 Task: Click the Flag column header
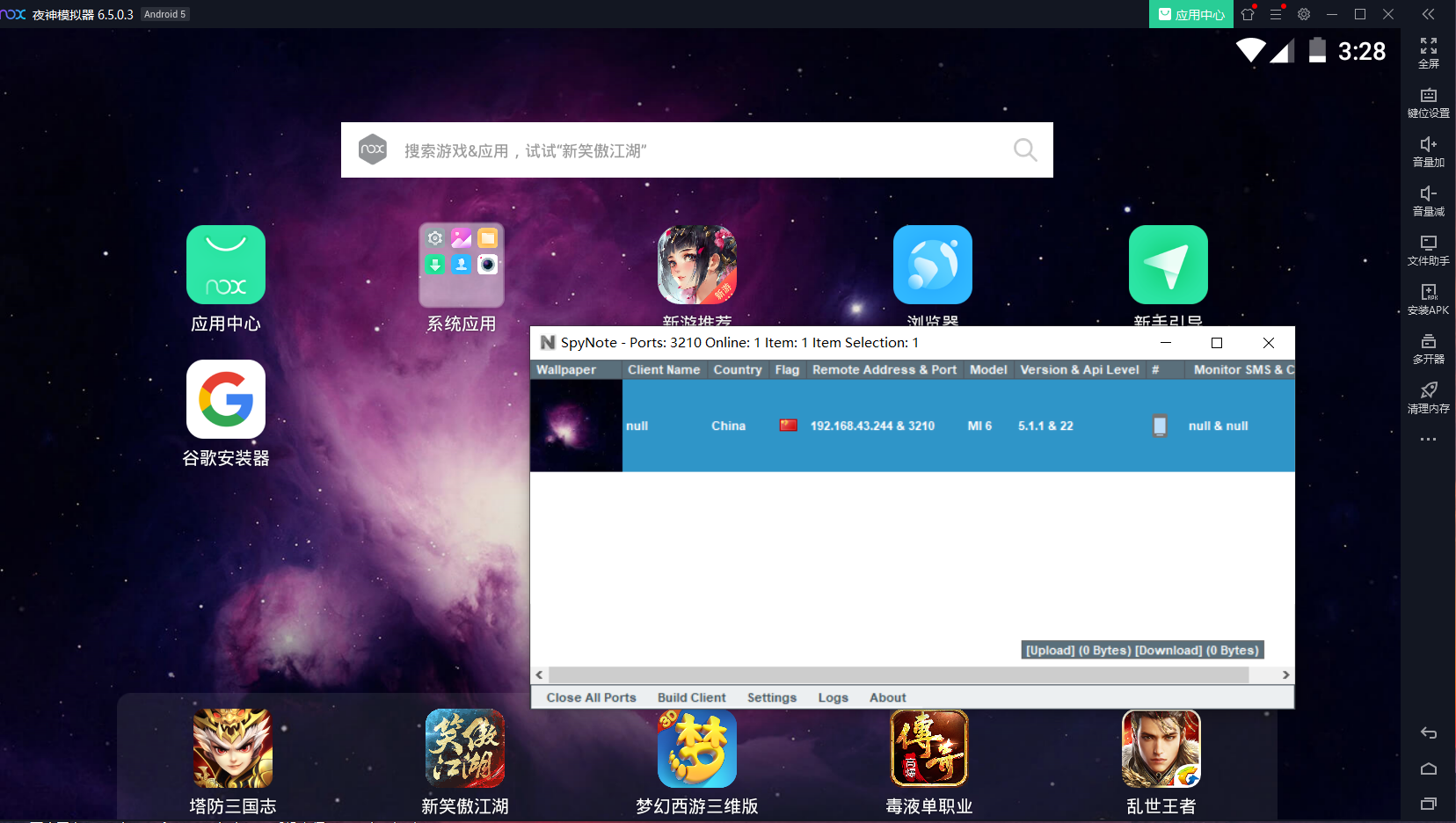[x=788, y=370]
